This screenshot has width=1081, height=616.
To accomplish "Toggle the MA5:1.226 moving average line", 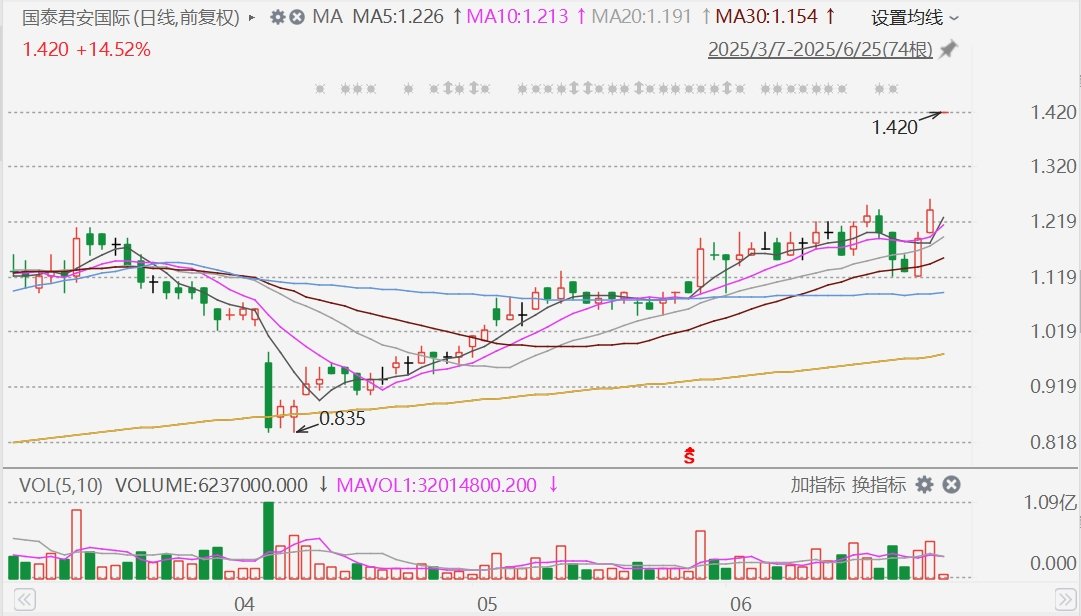I will (397, 17).
